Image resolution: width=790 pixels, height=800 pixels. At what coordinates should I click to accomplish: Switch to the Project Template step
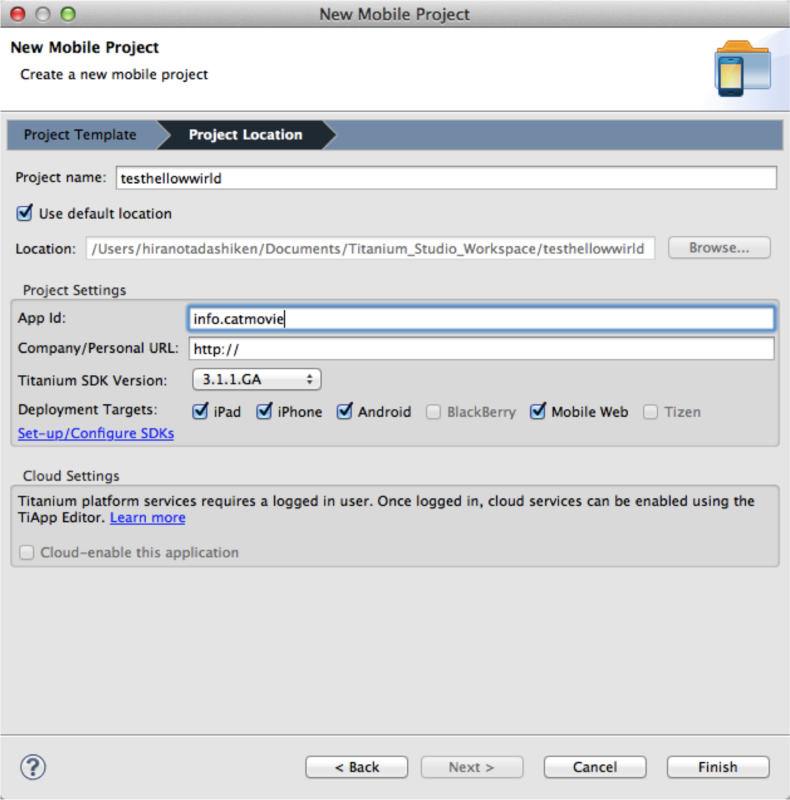click(80, 135)
